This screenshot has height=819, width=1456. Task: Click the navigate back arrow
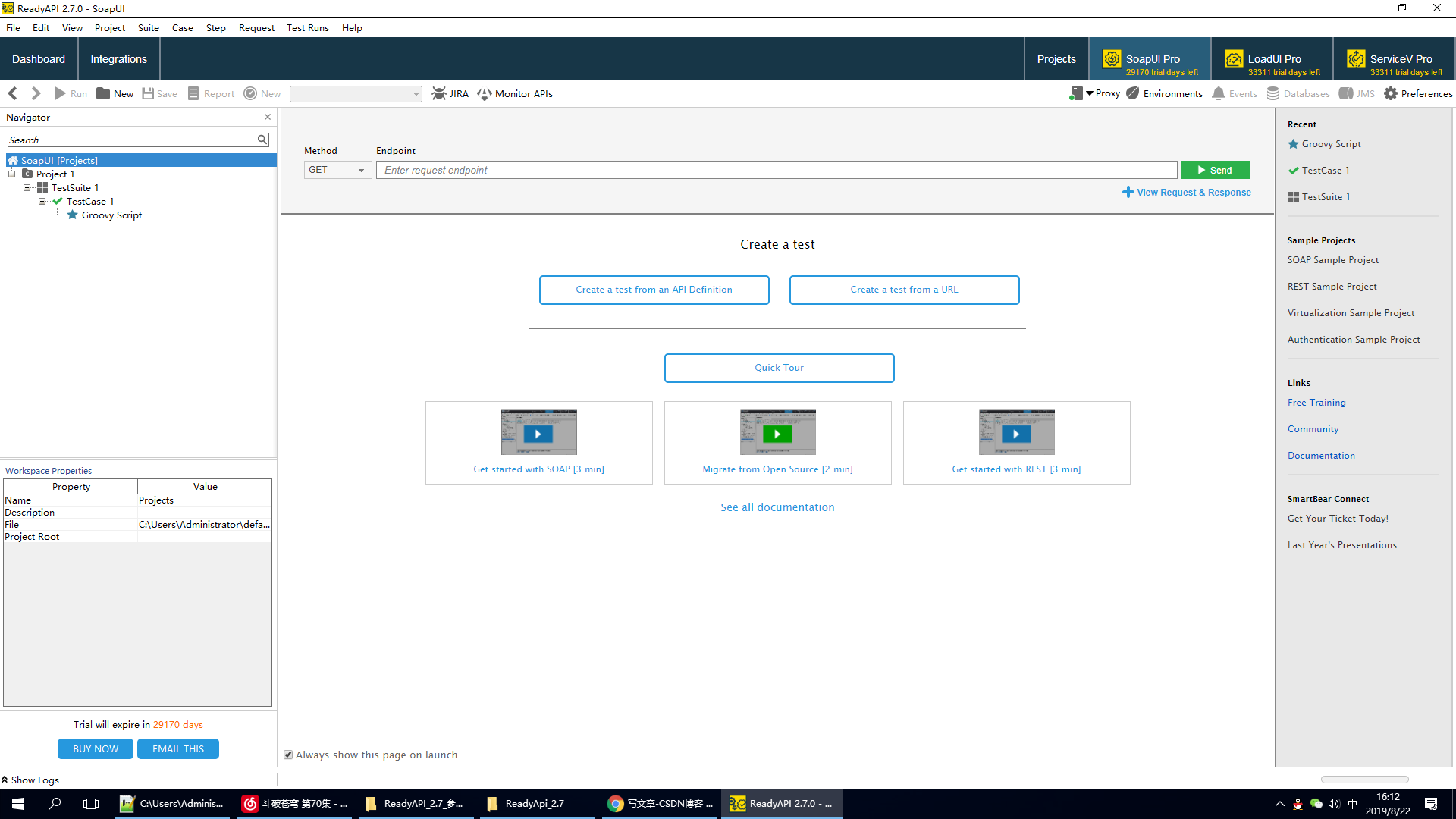[x=13, y=93]
